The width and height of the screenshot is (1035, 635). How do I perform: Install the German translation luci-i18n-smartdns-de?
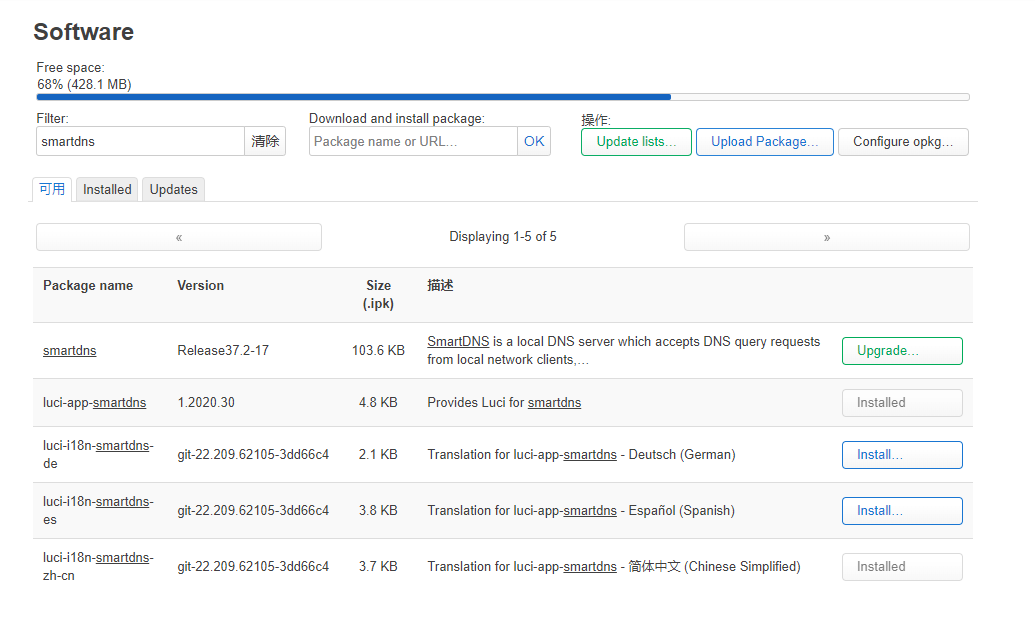tap(901, 454)
